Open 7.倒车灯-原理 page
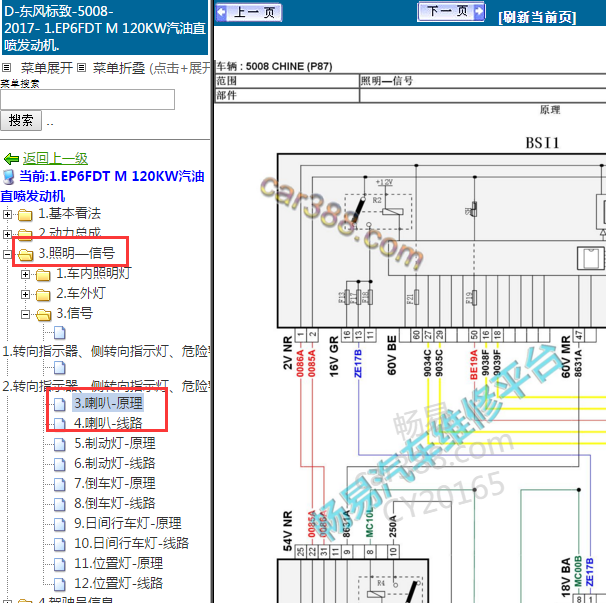 point(115,484)
